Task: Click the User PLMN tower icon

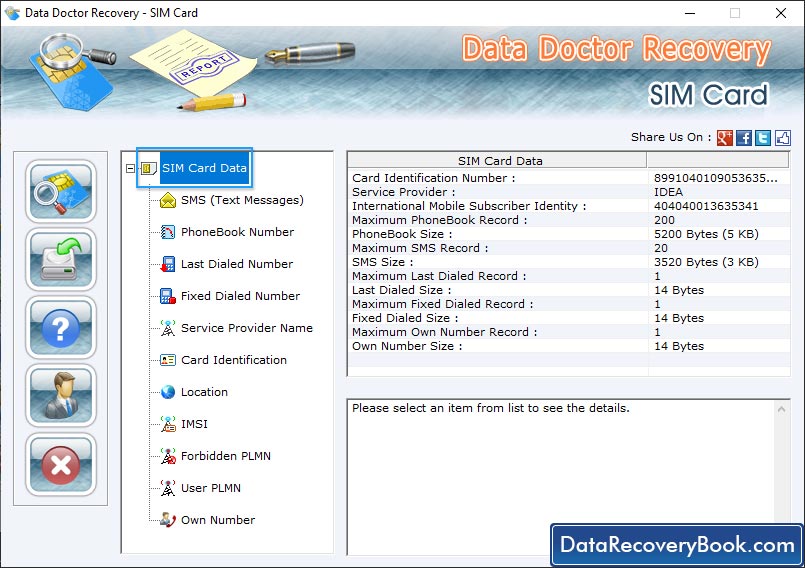Action: [x=168, y=488]
